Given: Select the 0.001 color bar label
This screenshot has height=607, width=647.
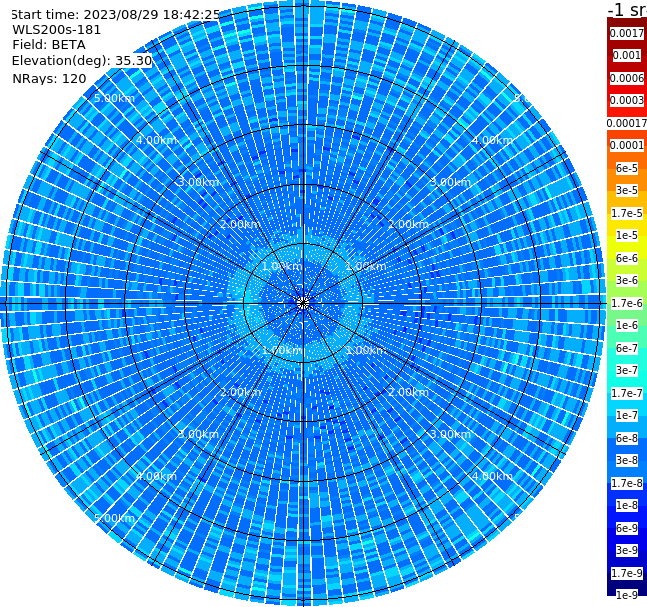Looking at the screenshot, I should pos(627,55).
